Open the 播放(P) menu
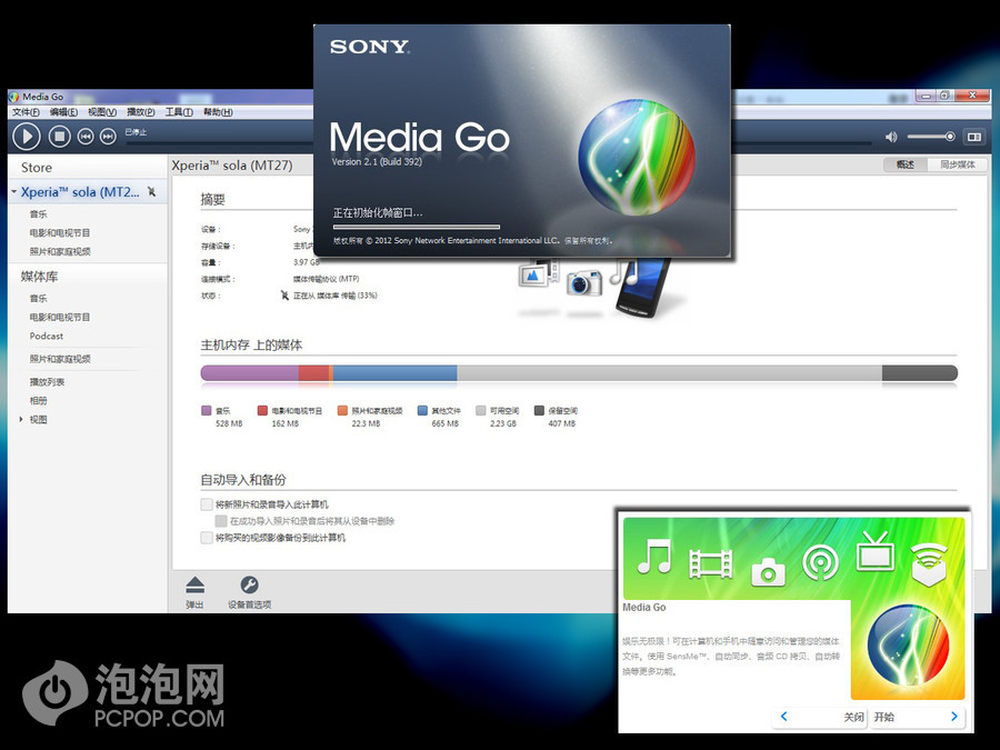Viewport: 1000px width, 750px height. [x=141, y=112]
